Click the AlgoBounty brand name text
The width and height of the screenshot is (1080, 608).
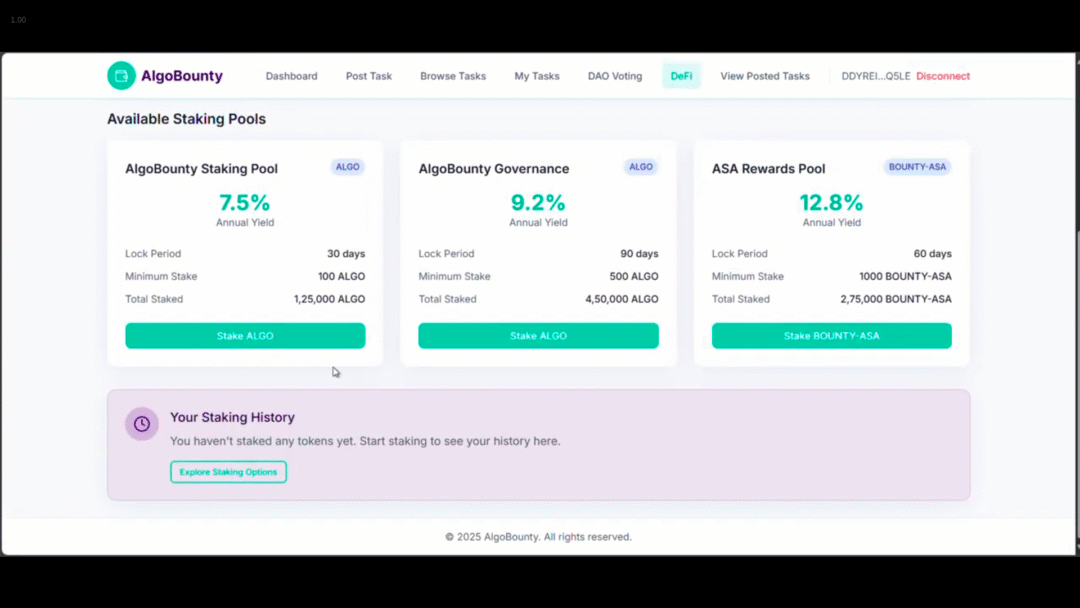[x=182, y=76]
